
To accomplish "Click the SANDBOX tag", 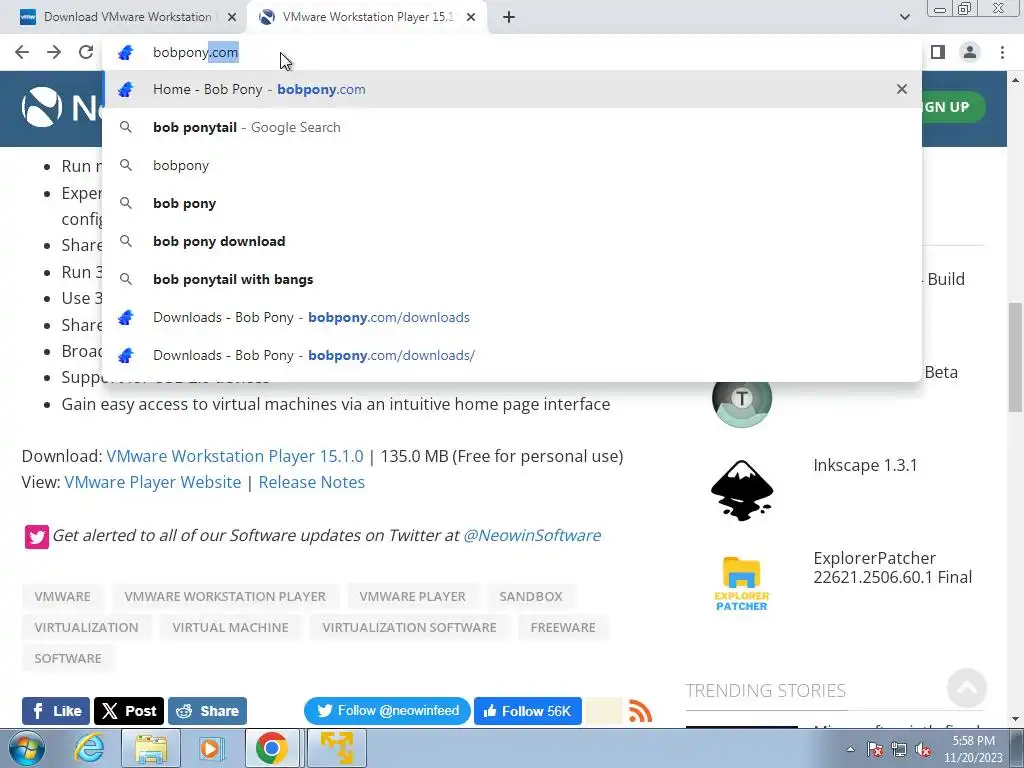I will tap(531, 596).
